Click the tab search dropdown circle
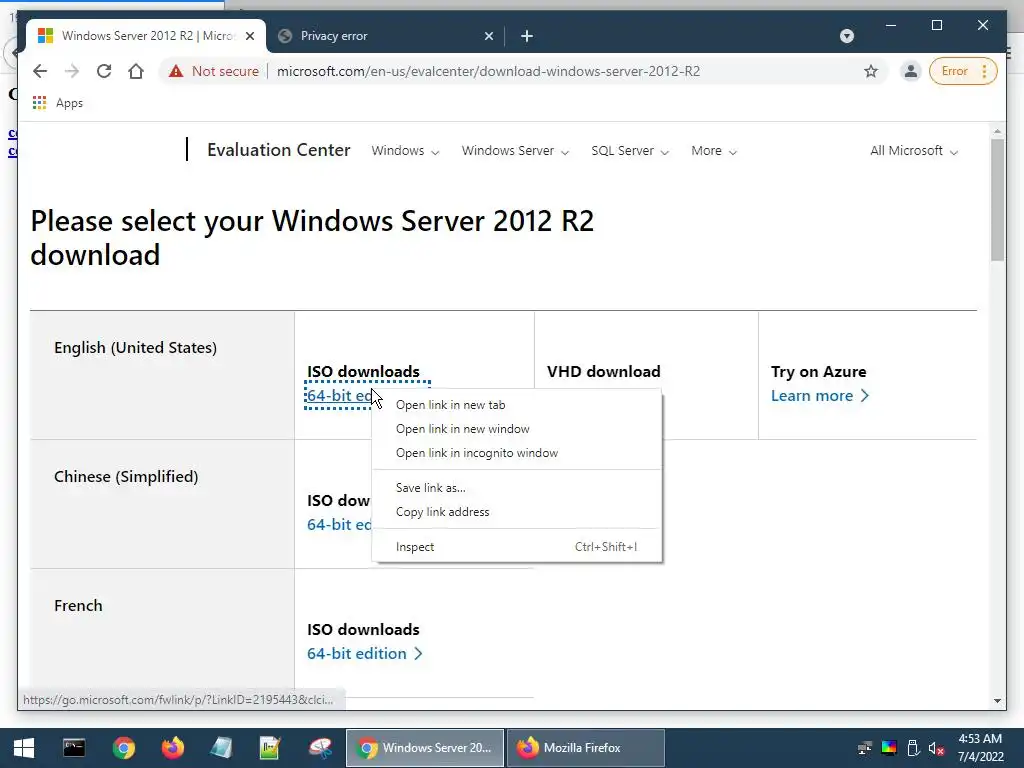The image size is (1024, 768). (847, 36)
